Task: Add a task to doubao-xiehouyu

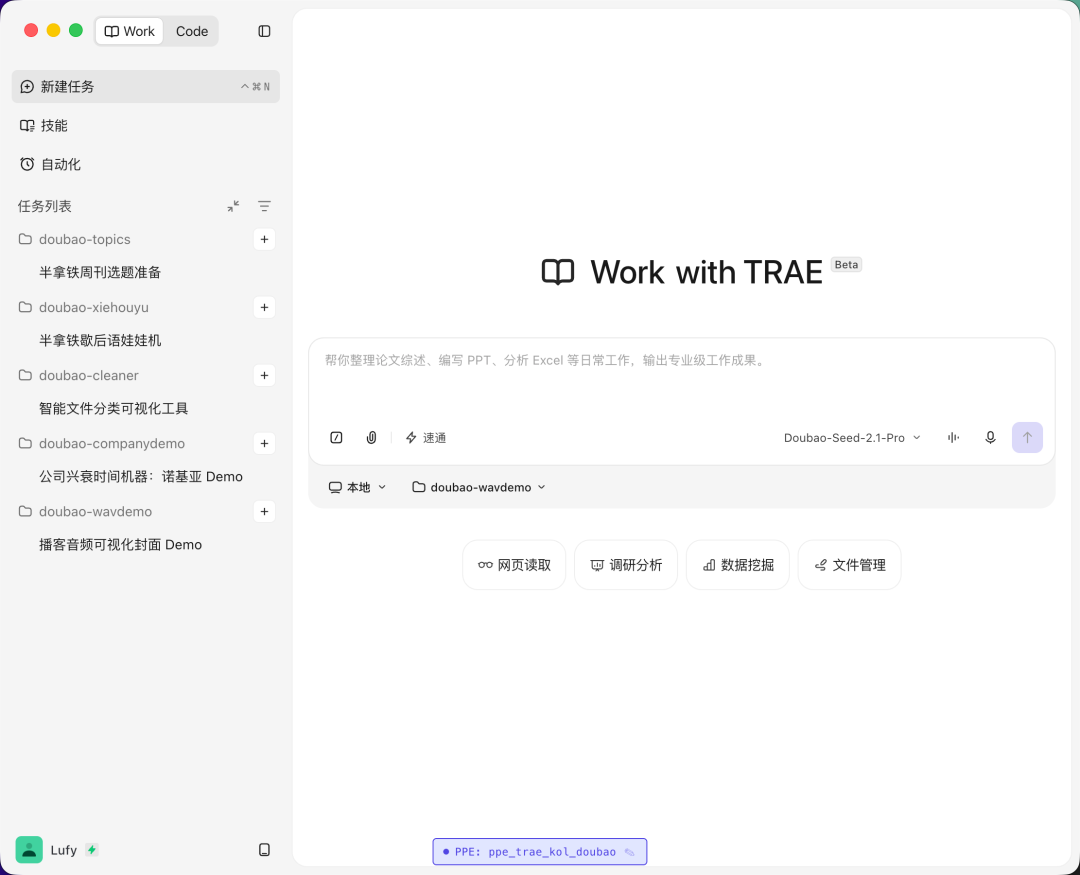Action: click(x=264, y=307)
